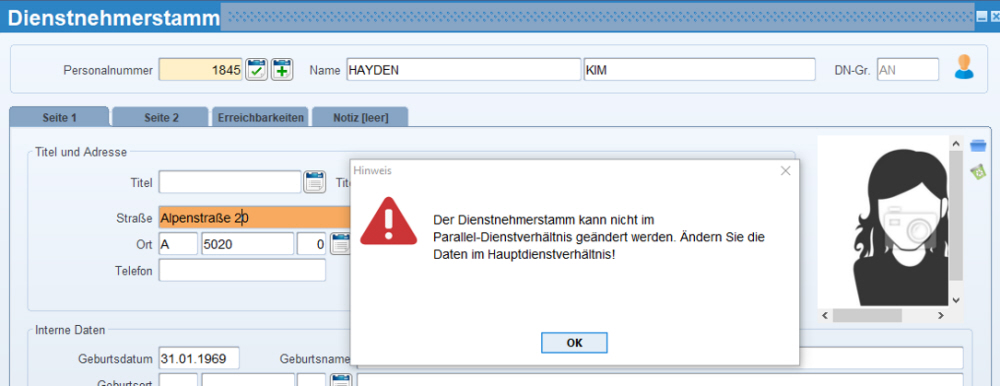Click the postal code field showing 5020
The height and width of the screenshot is (386, 1000).
(247, 244)
